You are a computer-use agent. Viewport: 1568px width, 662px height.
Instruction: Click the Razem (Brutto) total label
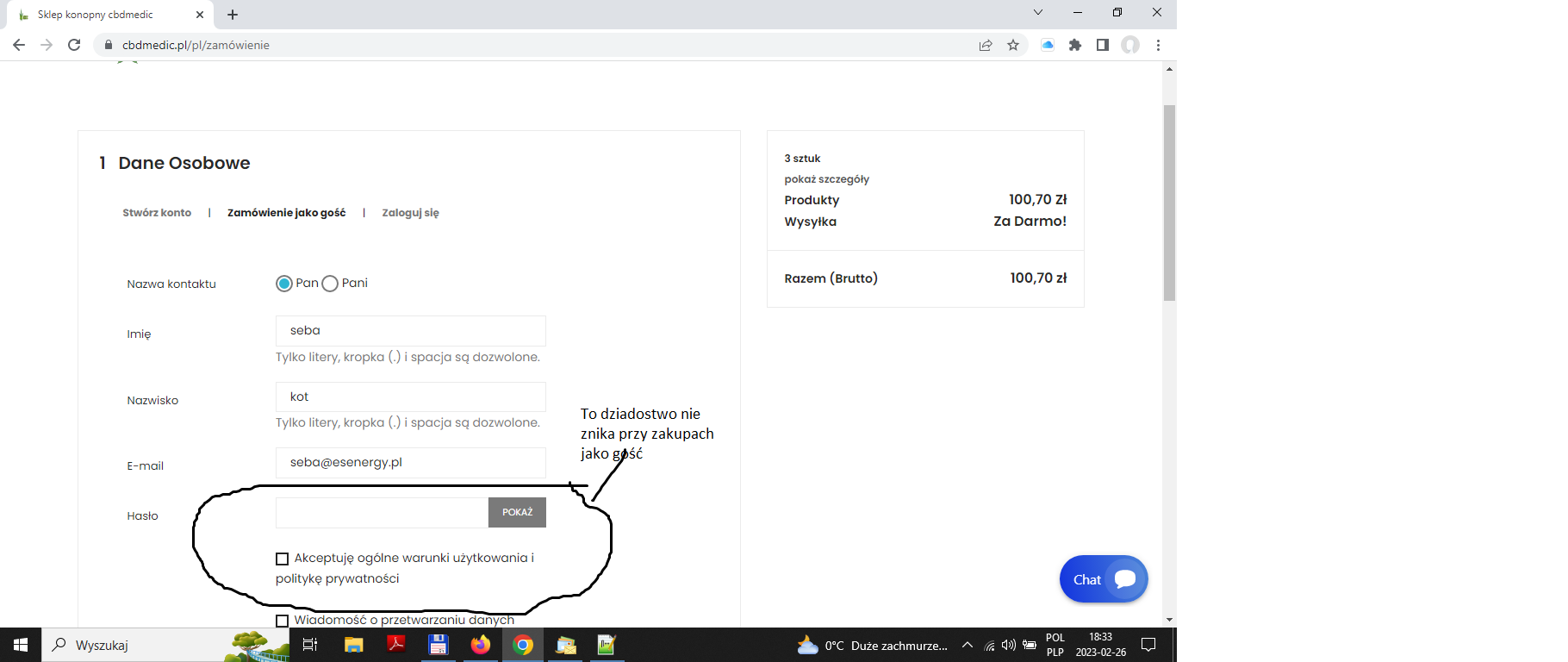(x=831, y=278)
